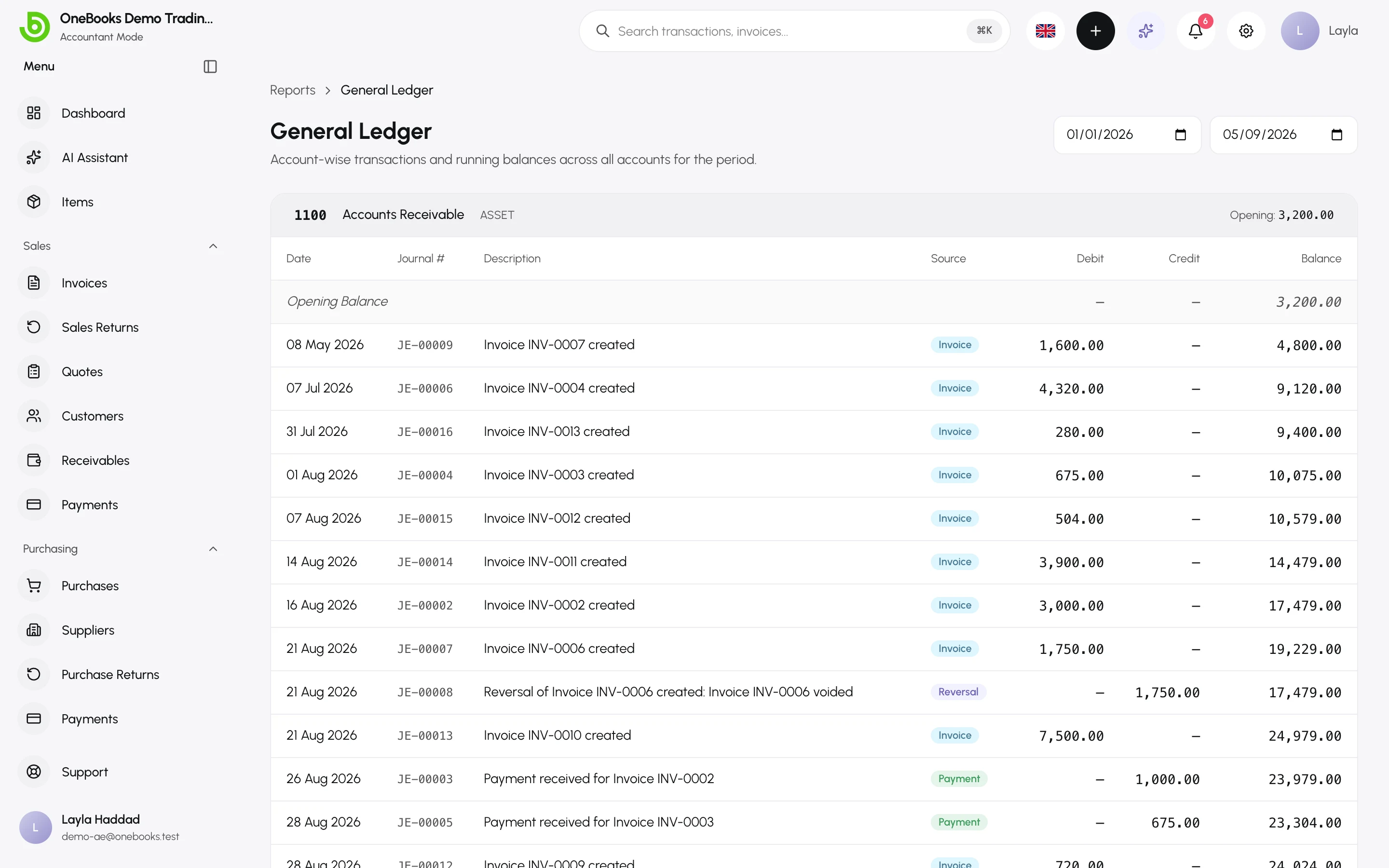Change language via the UK flag icon
Image resolution: width=1389 pixels, height=868 pixels.
(x=1045, y=31)
